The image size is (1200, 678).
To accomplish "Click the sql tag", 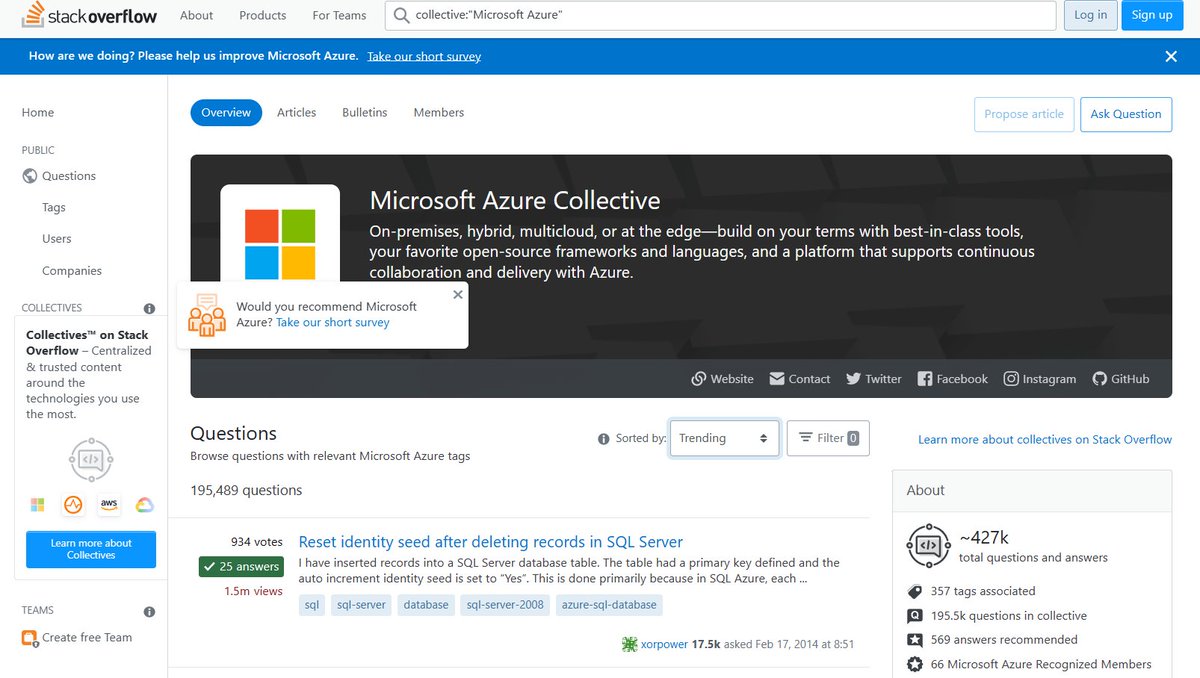I will click(312, 605).
